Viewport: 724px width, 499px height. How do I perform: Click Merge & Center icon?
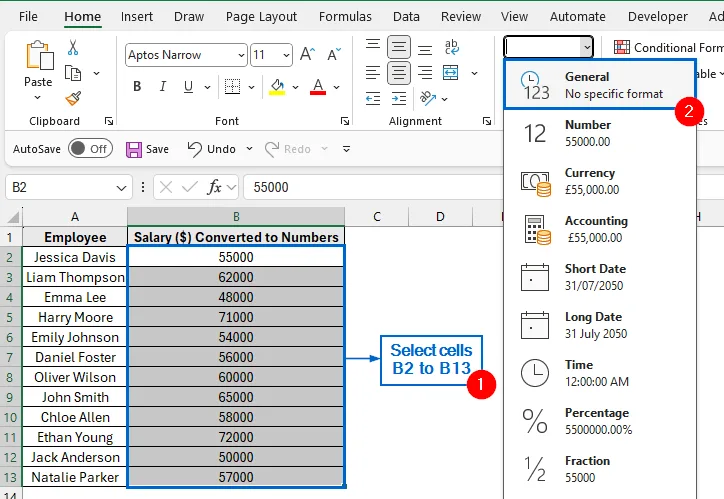point(451,72)
